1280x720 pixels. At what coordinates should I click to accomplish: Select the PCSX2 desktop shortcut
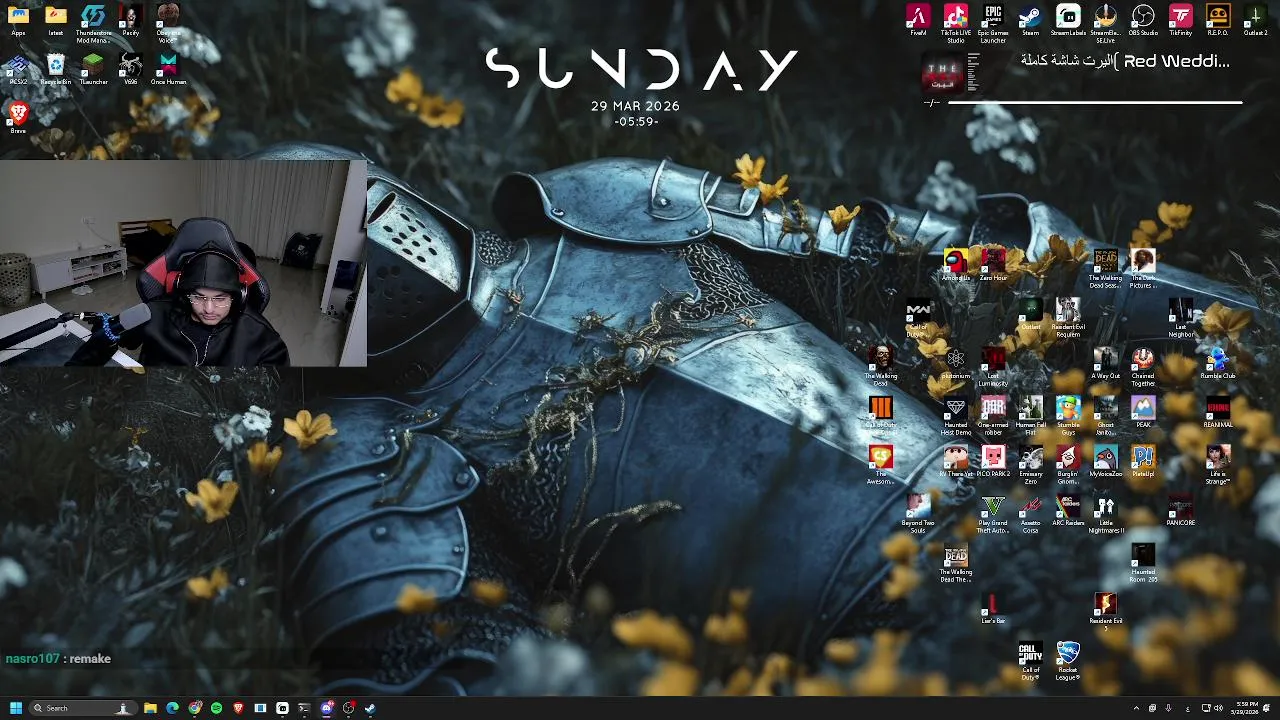[x=18, y=69]
